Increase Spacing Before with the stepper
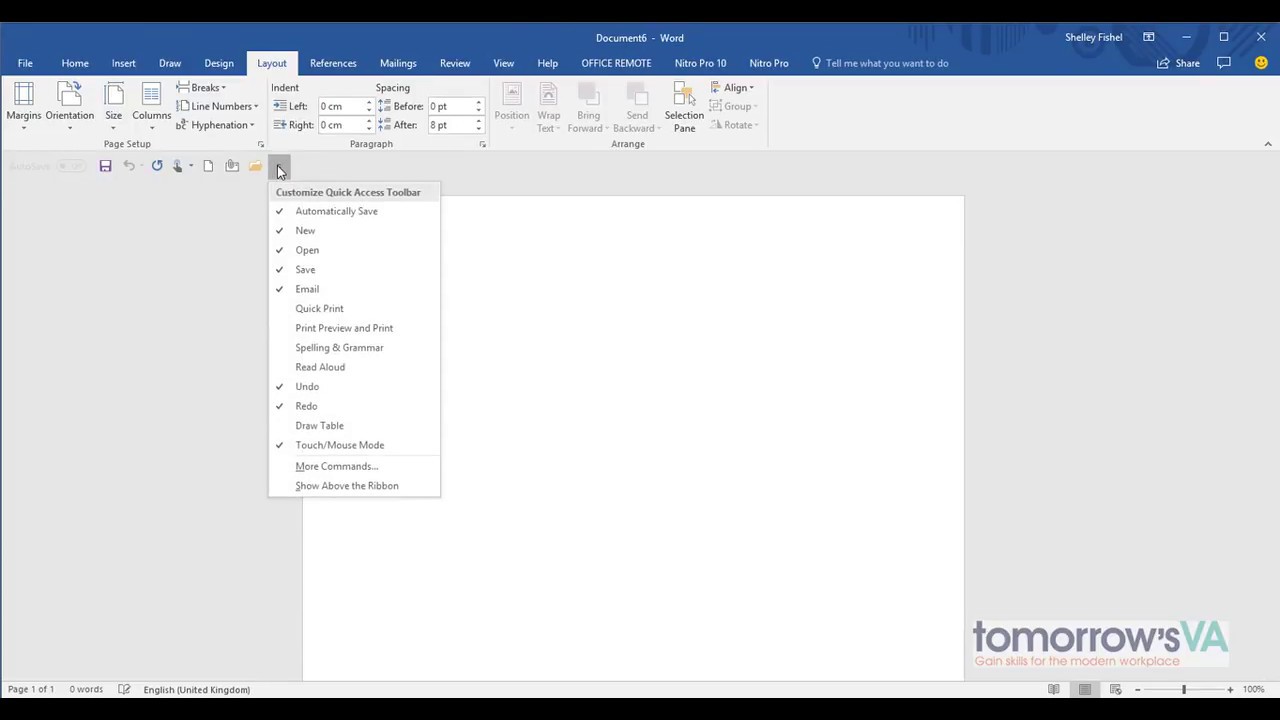This screenshot has height=720, width=1280. tap(478, 102)
